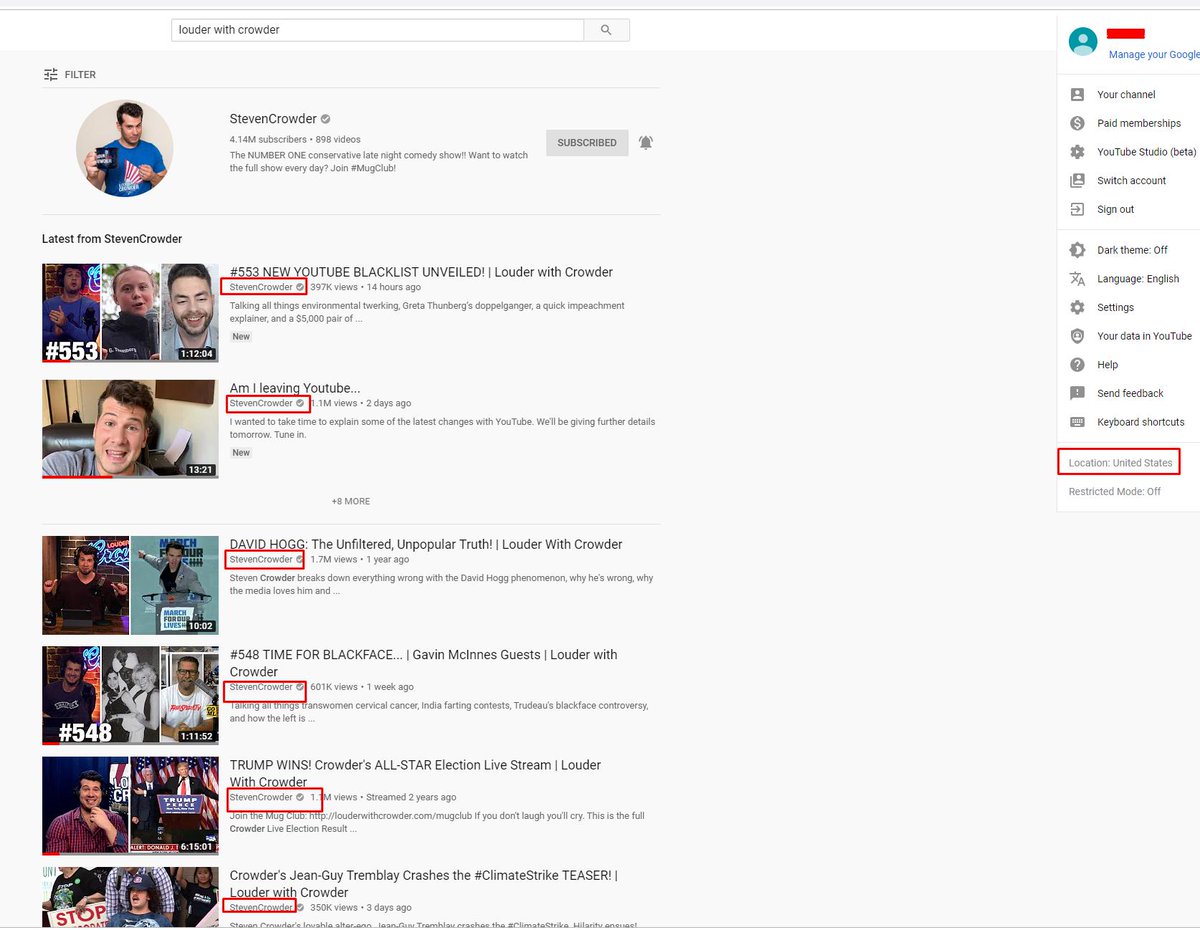Viewport: 1200px width, 930px height.
Task: Open Location: United States setting
Action: (x=1120, y=463)
